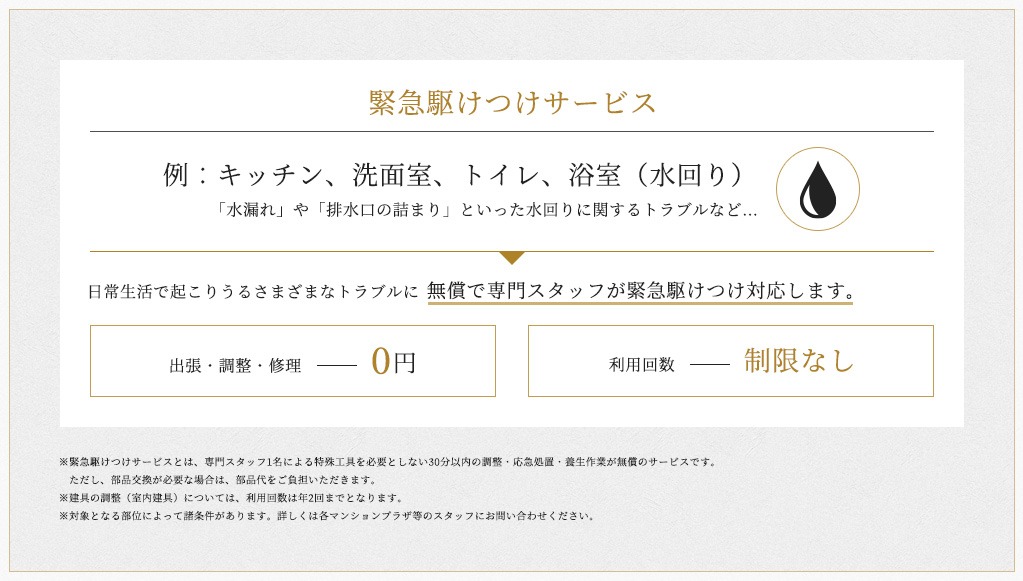Click the 利用回数 label
1023x581 pixels.
tap(641, 365)
